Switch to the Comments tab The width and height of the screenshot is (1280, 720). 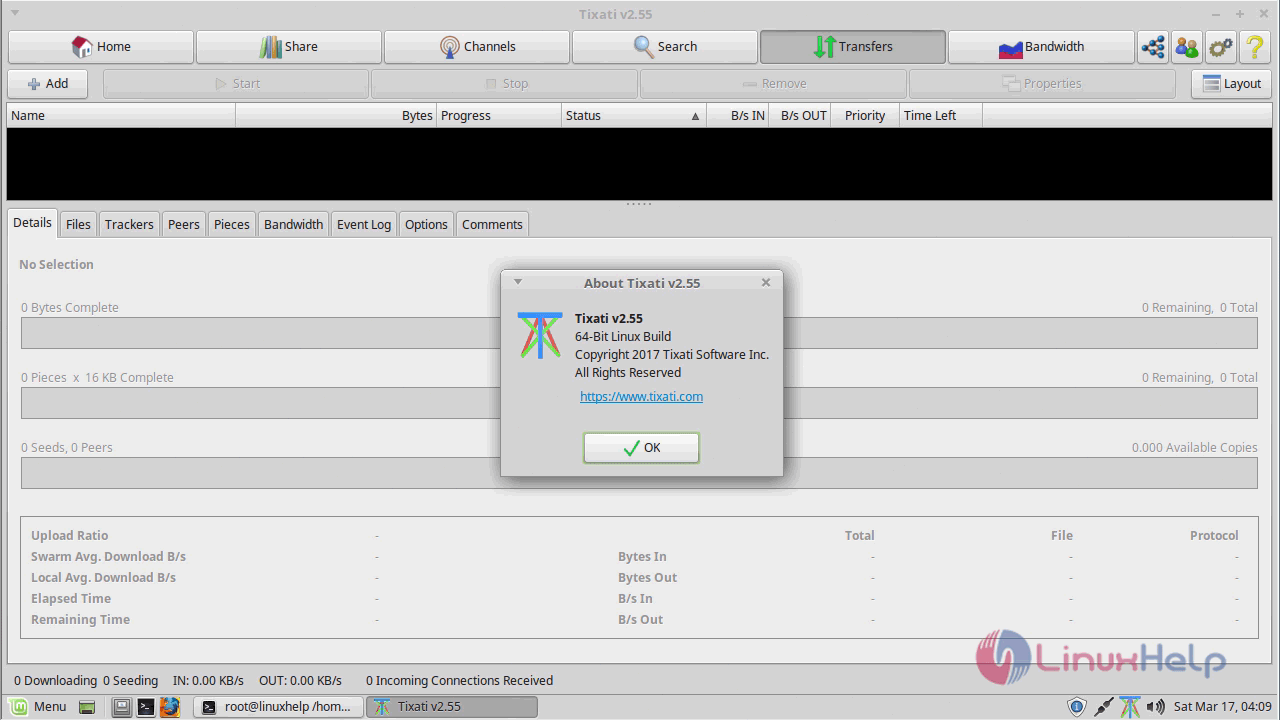coord(492,224)
